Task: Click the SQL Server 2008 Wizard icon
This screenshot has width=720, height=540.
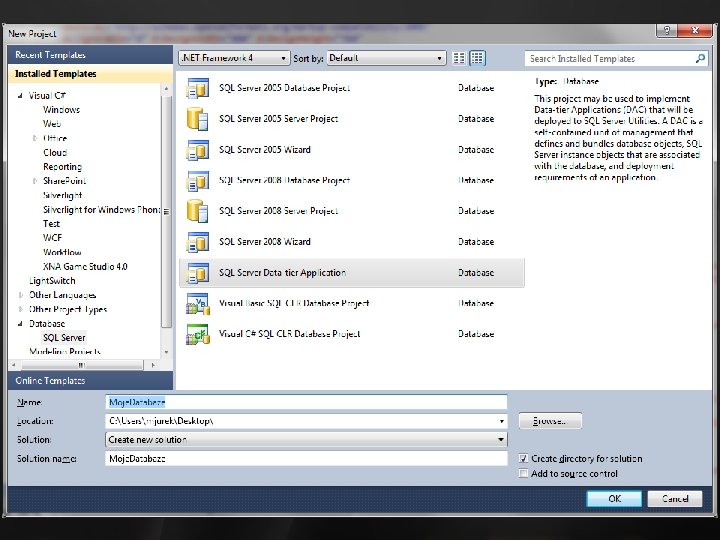Action: 198,242
